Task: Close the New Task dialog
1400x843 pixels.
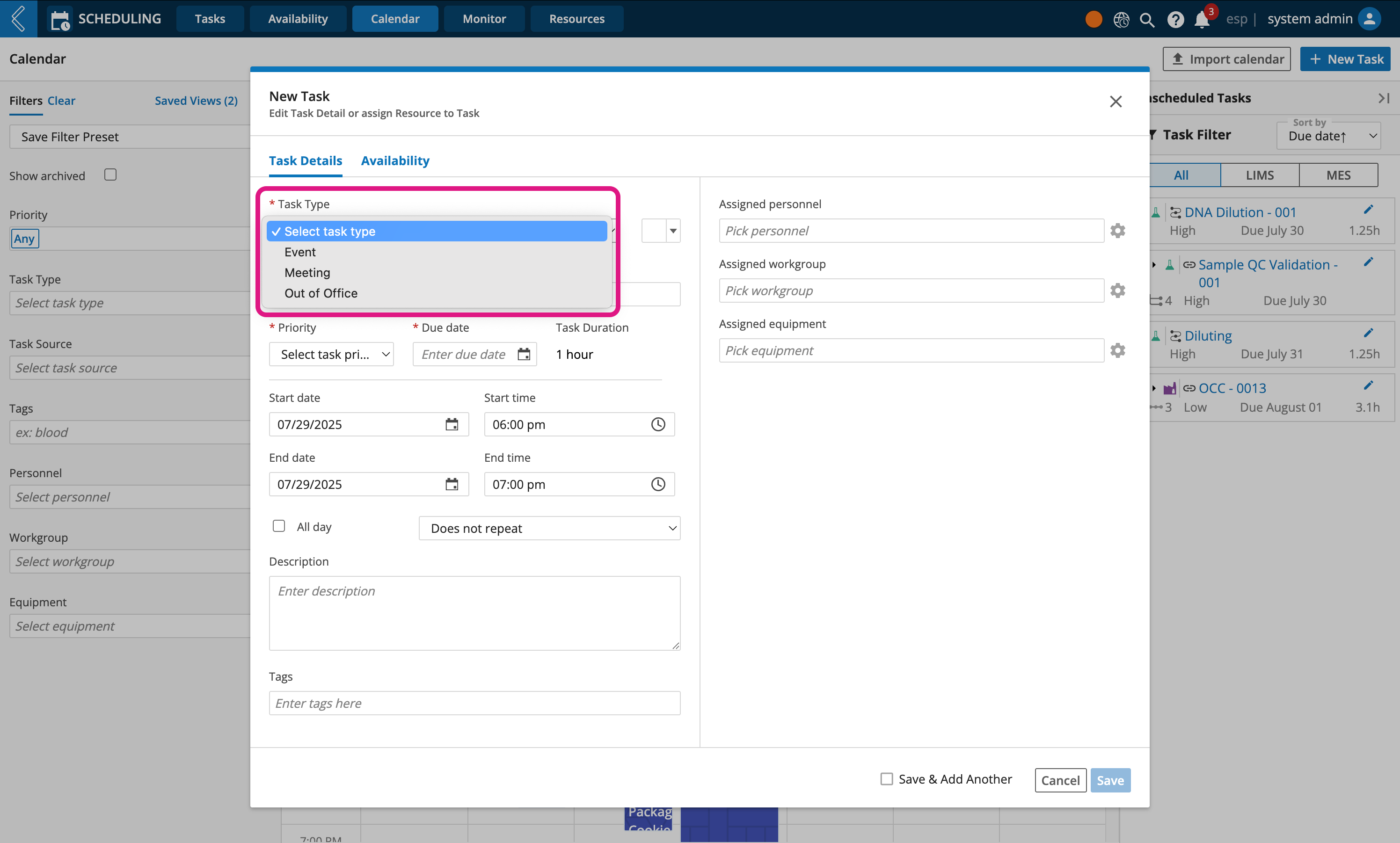Action: [x=1116, y=102]
